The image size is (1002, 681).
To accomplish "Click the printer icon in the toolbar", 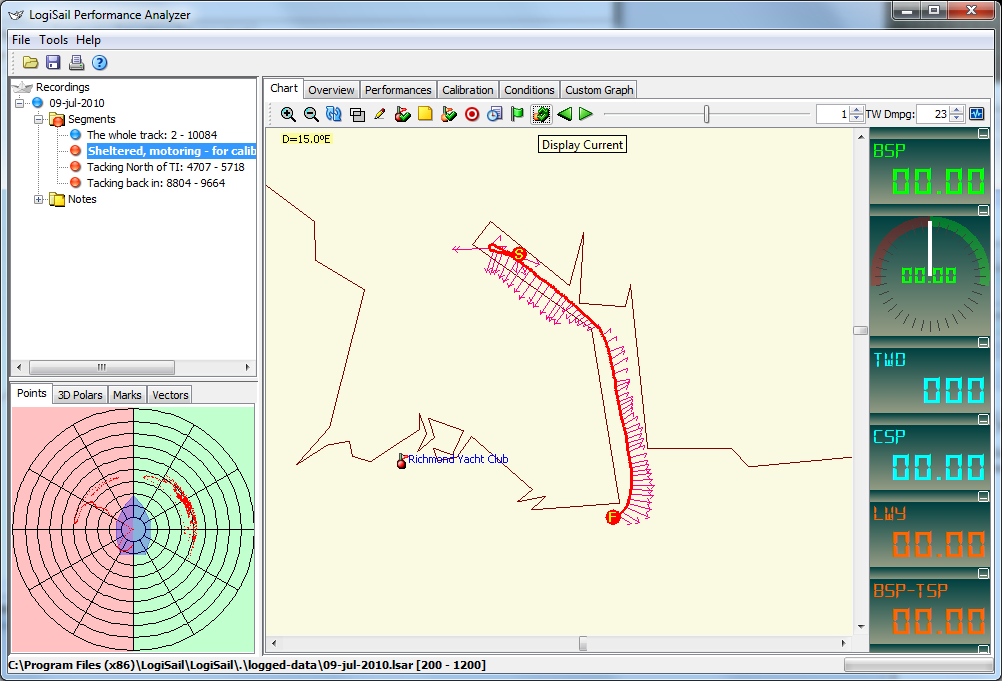I will tap(76, 63).
